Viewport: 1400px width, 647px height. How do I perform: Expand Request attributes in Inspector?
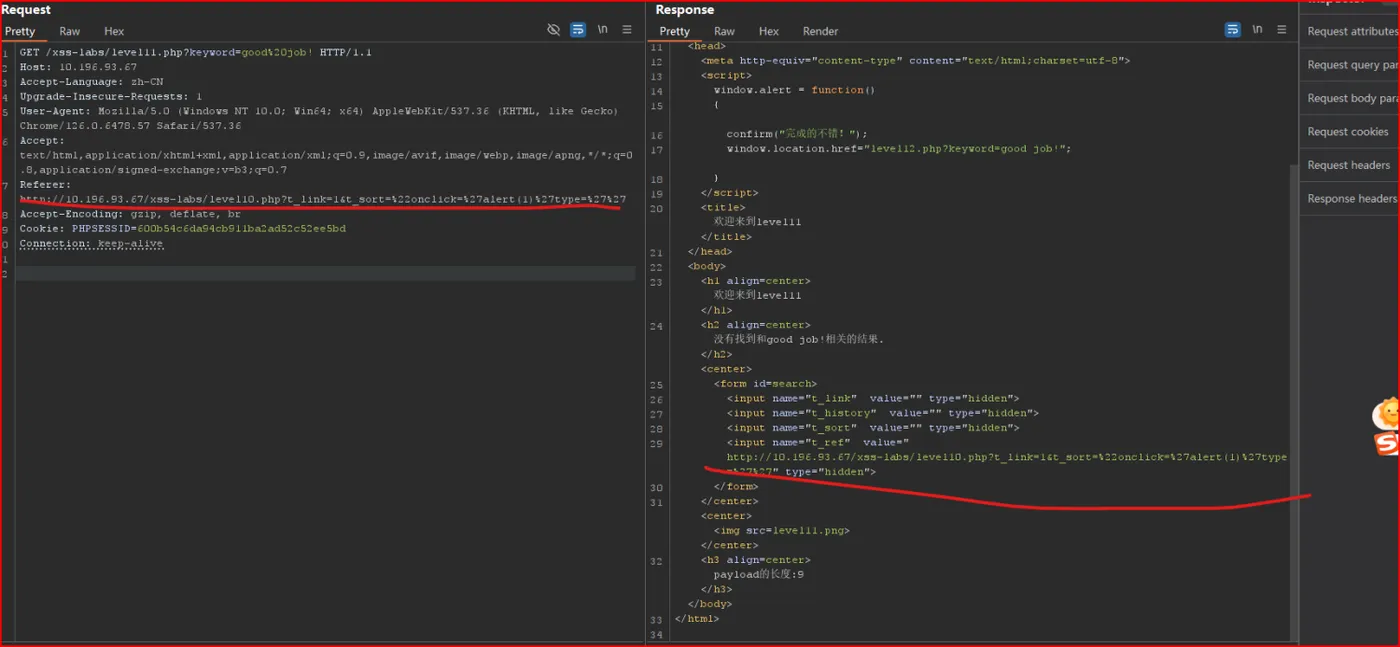point(1351,31)
